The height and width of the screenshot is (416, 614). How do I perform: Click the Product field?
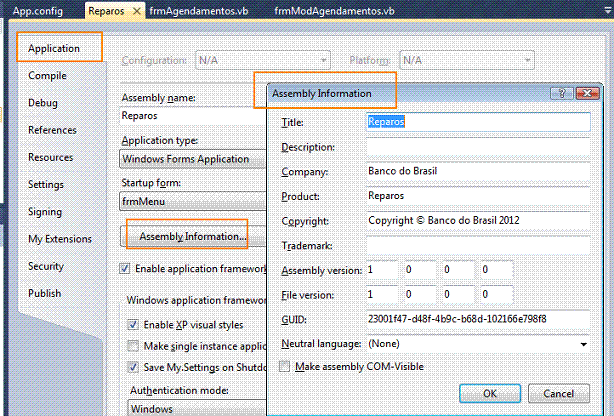[x=478, y=196]
